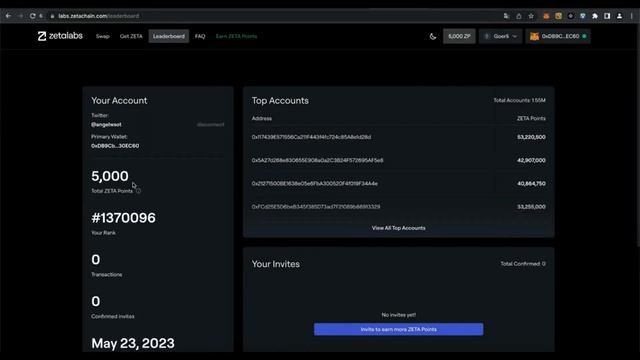
Task: Click the padlock site info icon
Action: pos(52,16)
